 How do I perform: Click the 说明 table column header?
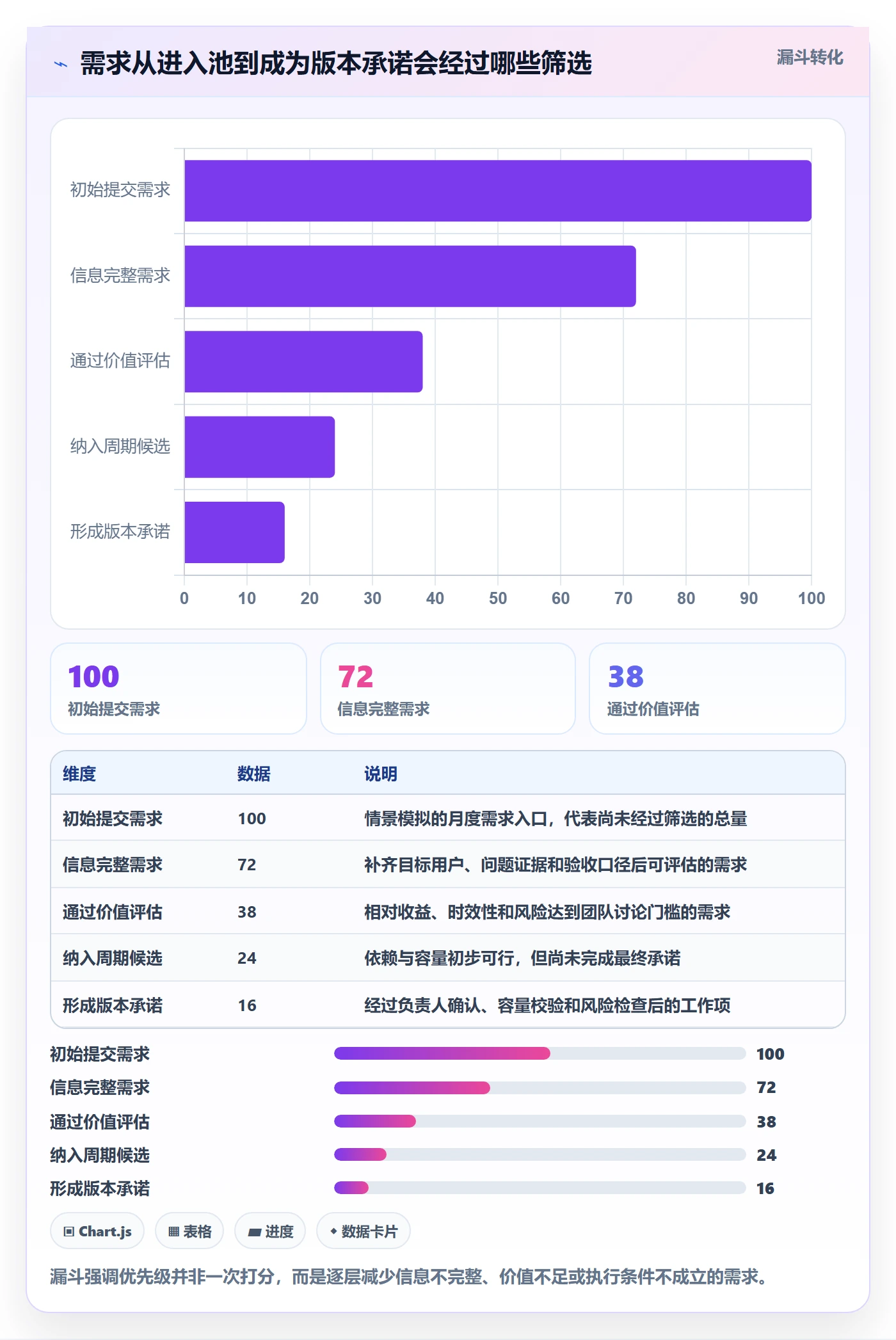(381, 774)
